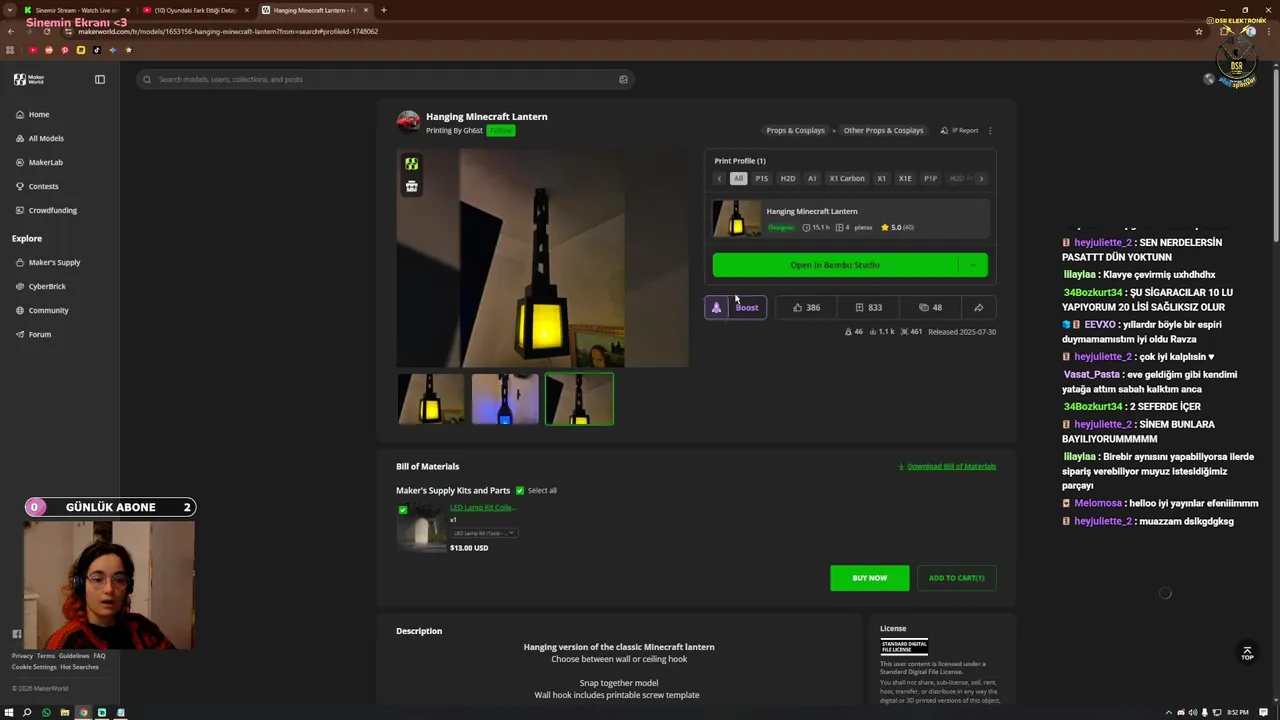Screen dimensions: 1280x720
Task: Click the BUY NOW button
Action: coord(870,578)
